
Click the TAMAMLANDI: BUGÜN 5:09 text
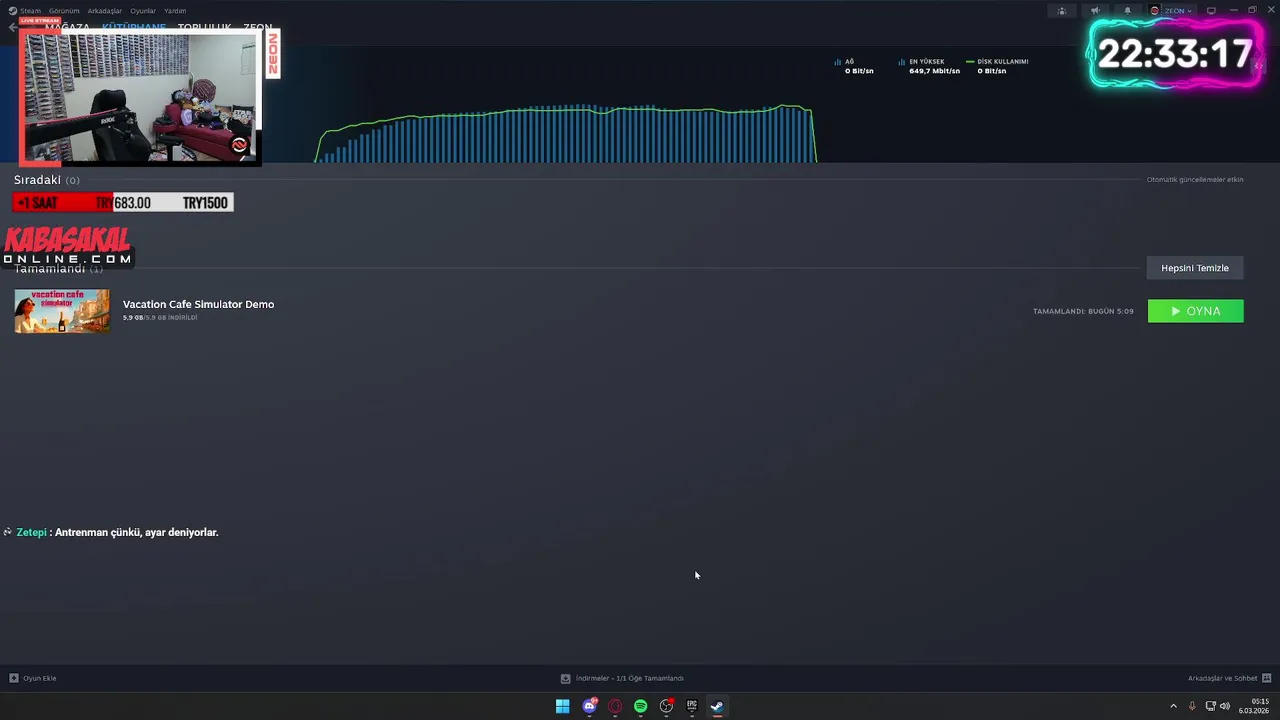tap(1083, 311)
